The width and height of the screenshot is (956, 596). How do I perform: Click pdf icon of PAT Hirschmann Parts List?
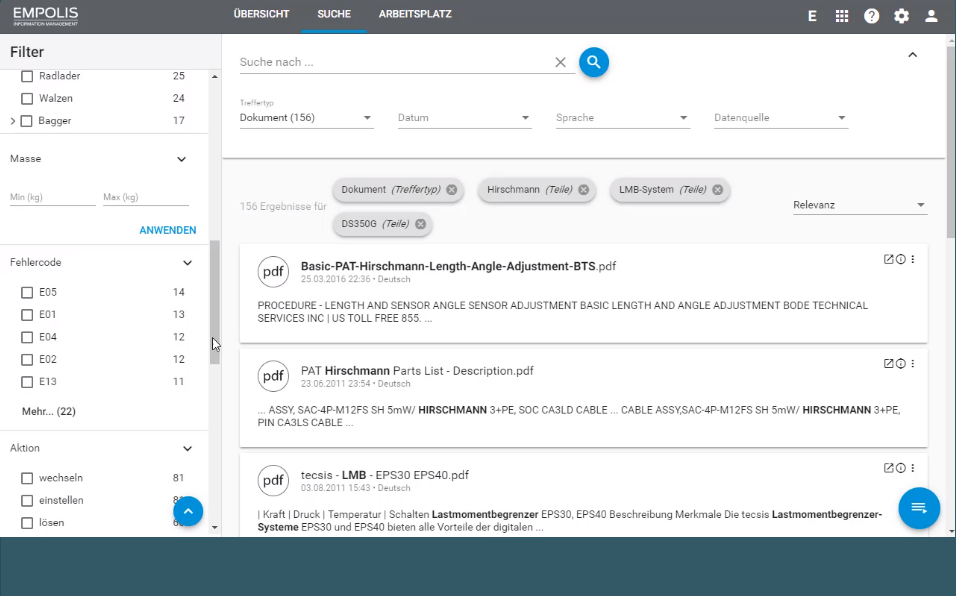coord(273,376)
